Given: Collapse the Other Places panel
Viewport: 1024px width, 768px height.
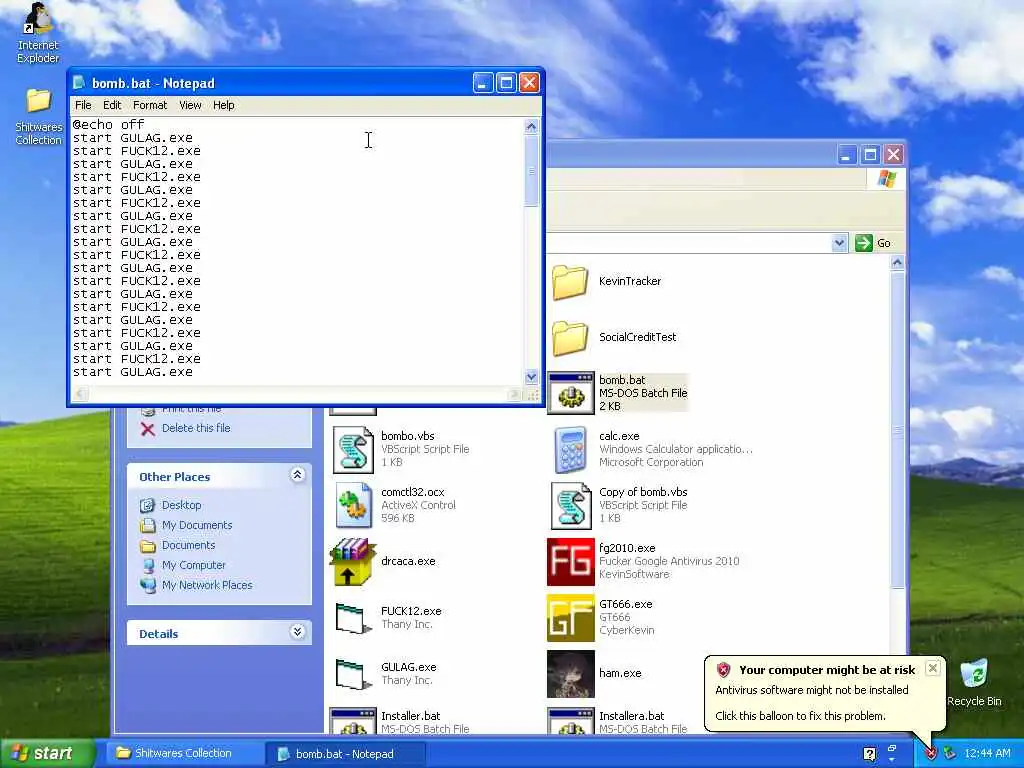Looking at the screenshot, I should click(297, 475).
